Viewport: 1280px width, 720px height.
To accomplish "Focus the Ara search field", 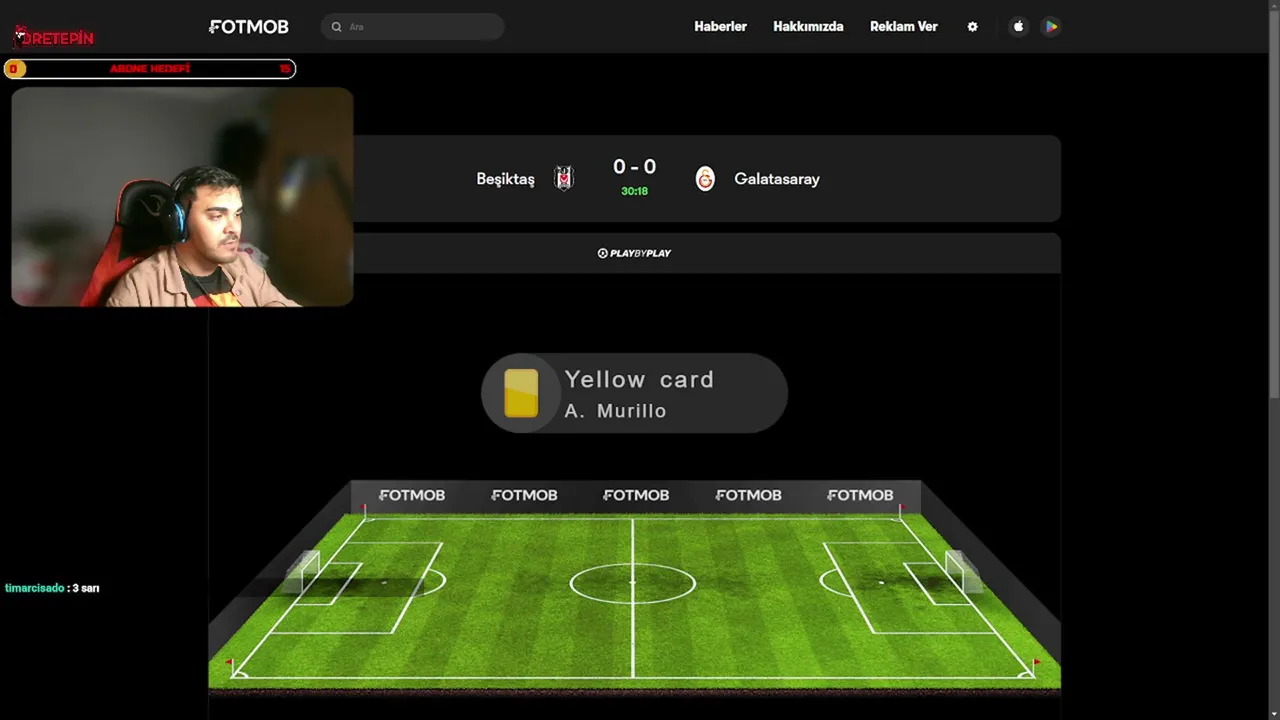I will tap(412, 27).
